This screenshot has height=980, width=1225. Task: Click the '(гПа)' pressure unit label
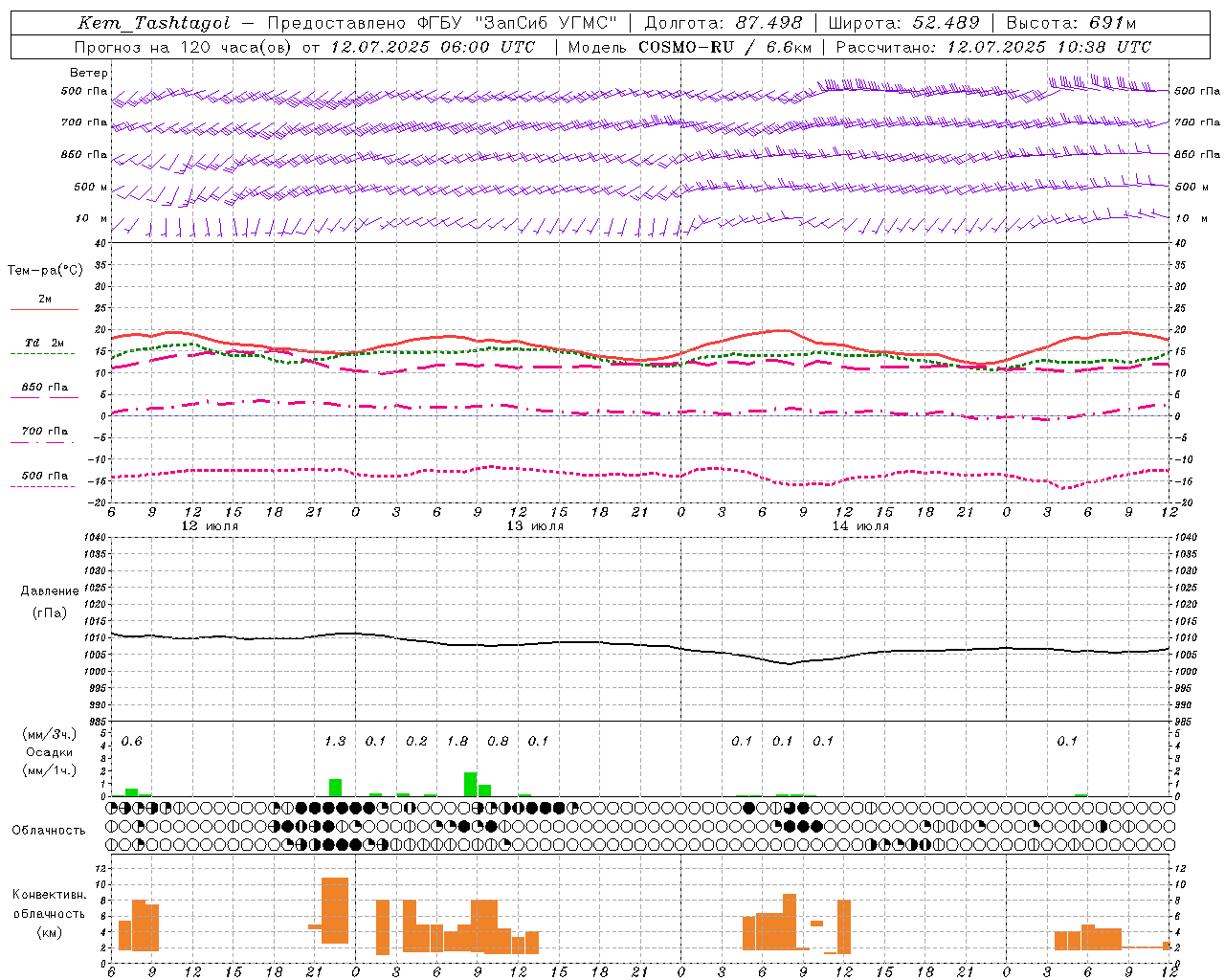50,613
